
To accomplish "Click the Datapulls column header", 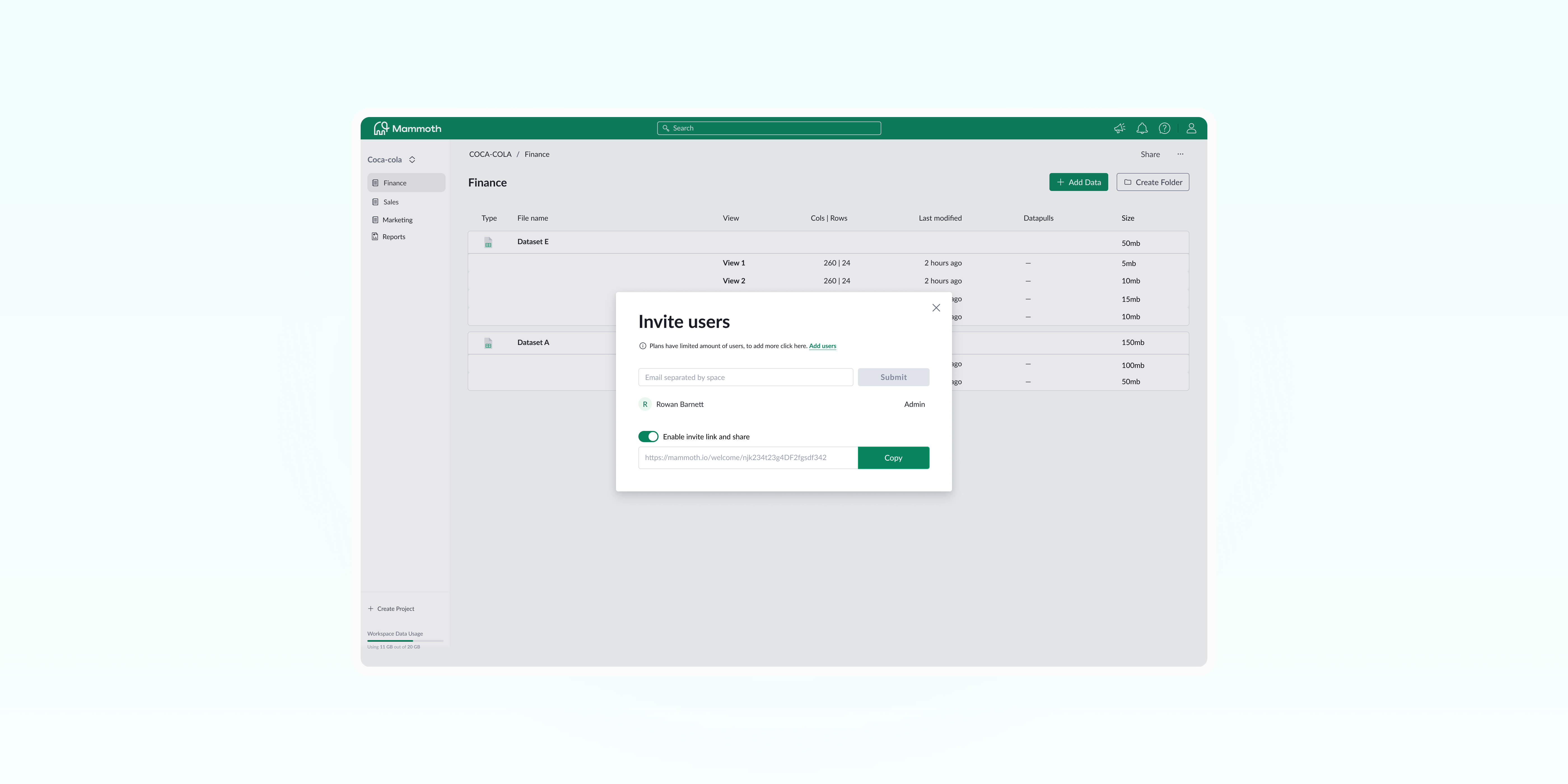I will [x=1039, y=218].
